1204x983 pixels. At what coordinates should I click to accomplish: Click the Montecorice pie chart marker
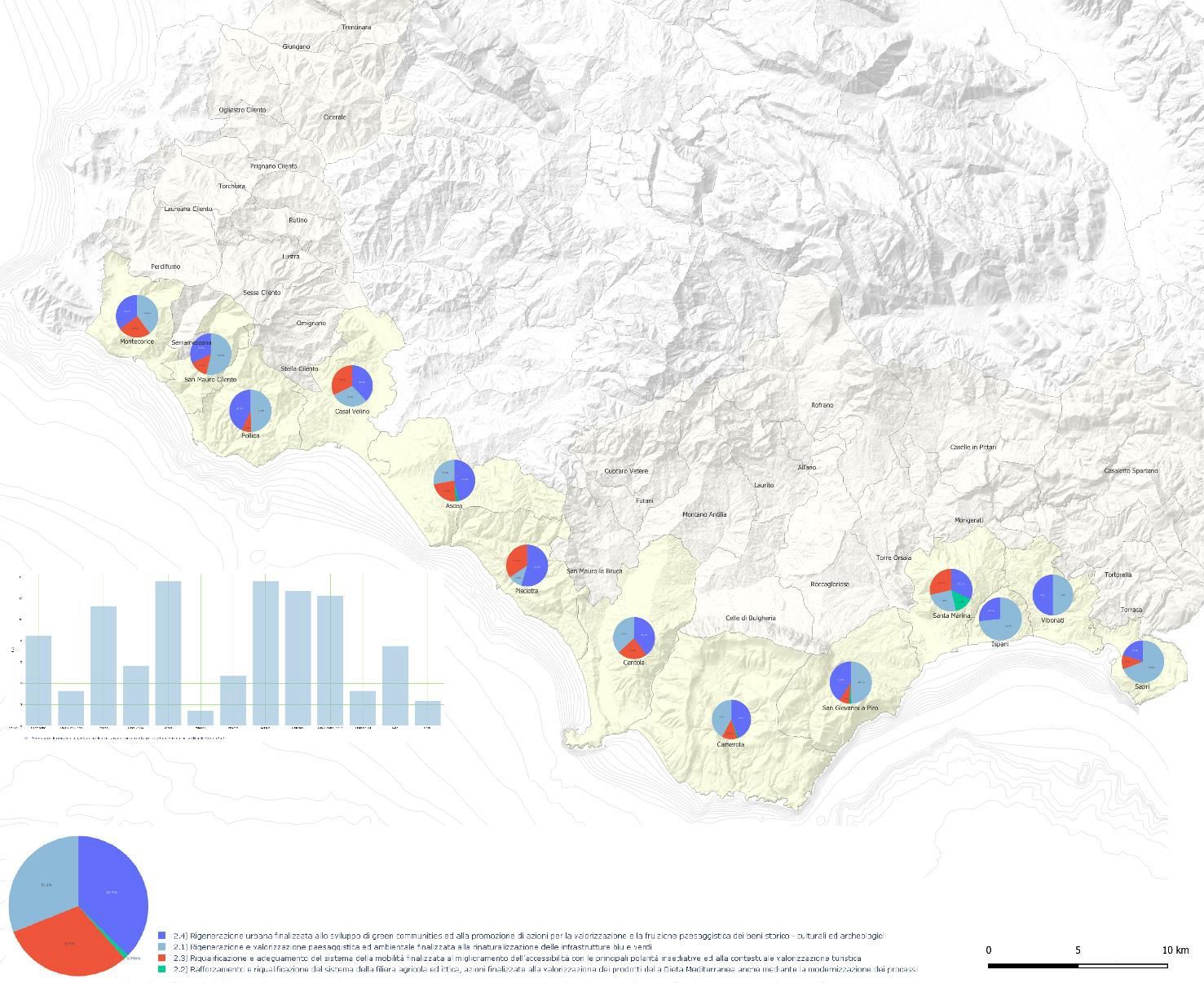point(137,316)
